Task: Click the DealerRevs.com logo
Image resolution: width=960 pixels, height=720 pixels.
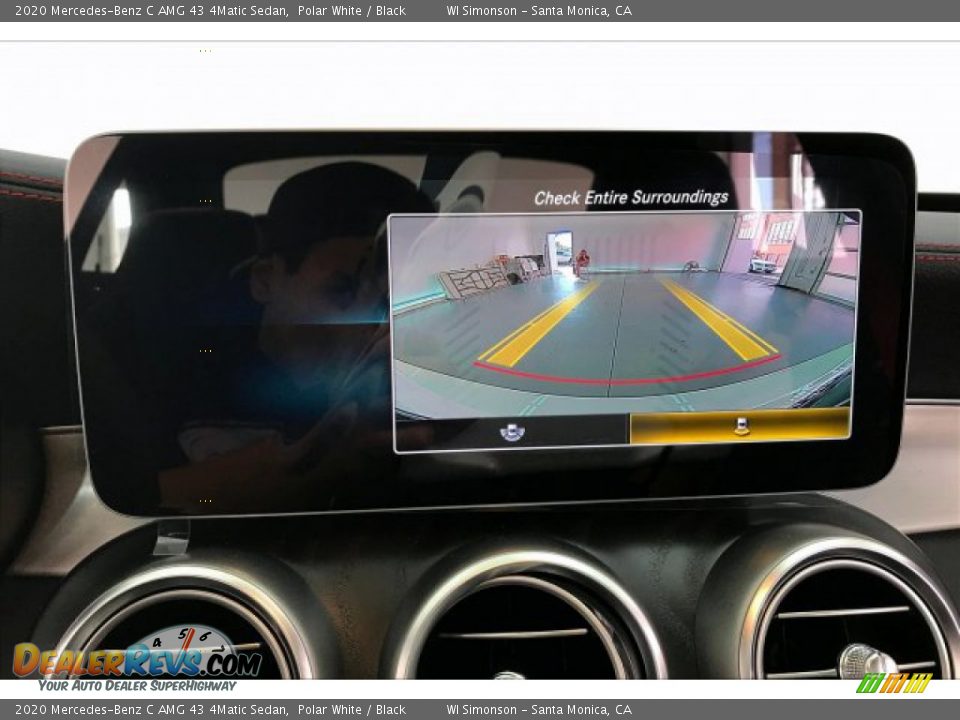Action: point(137,661)
